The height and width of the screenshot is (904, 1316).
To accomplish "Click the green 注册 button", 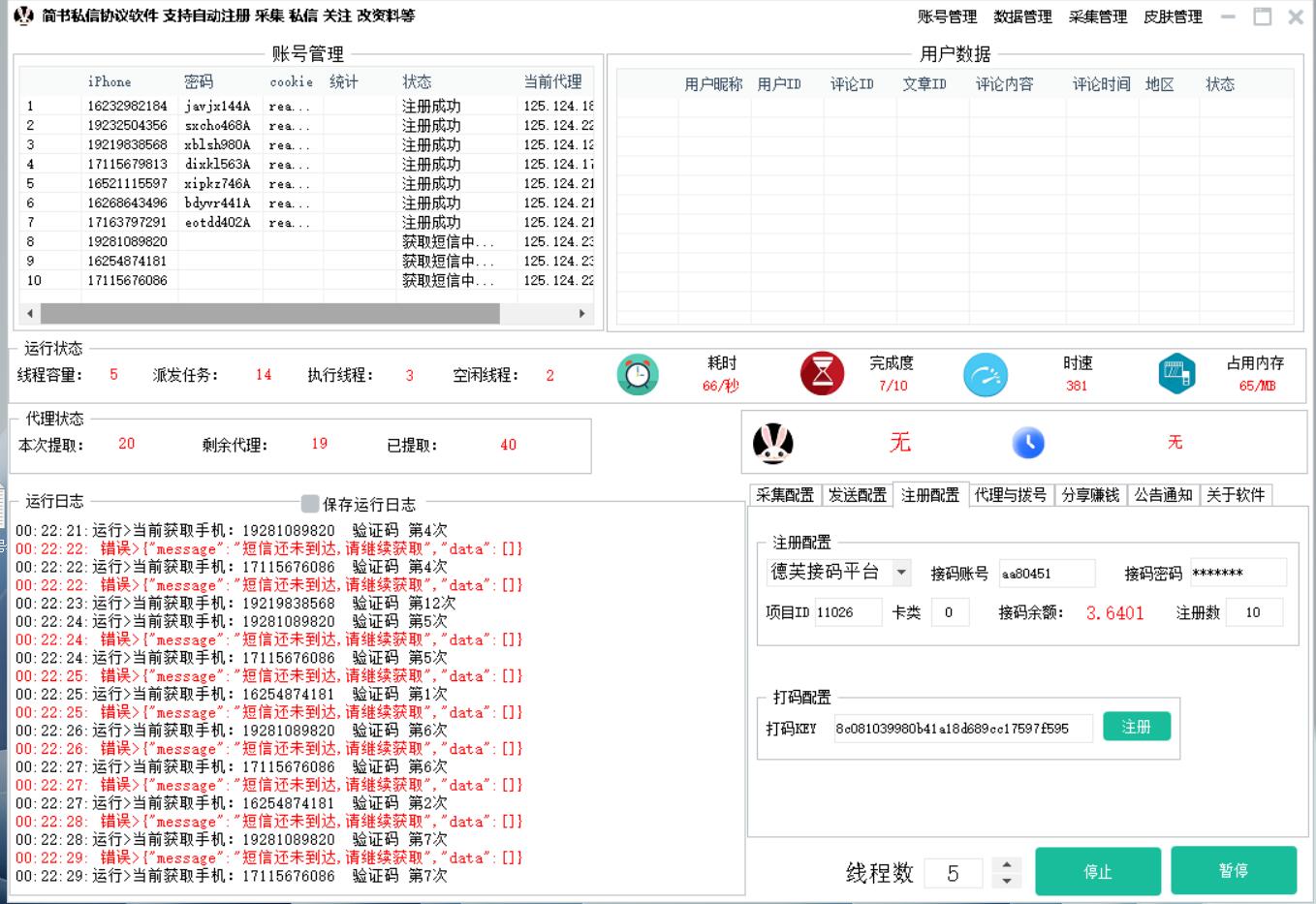I will click(x=1136, y=726).
